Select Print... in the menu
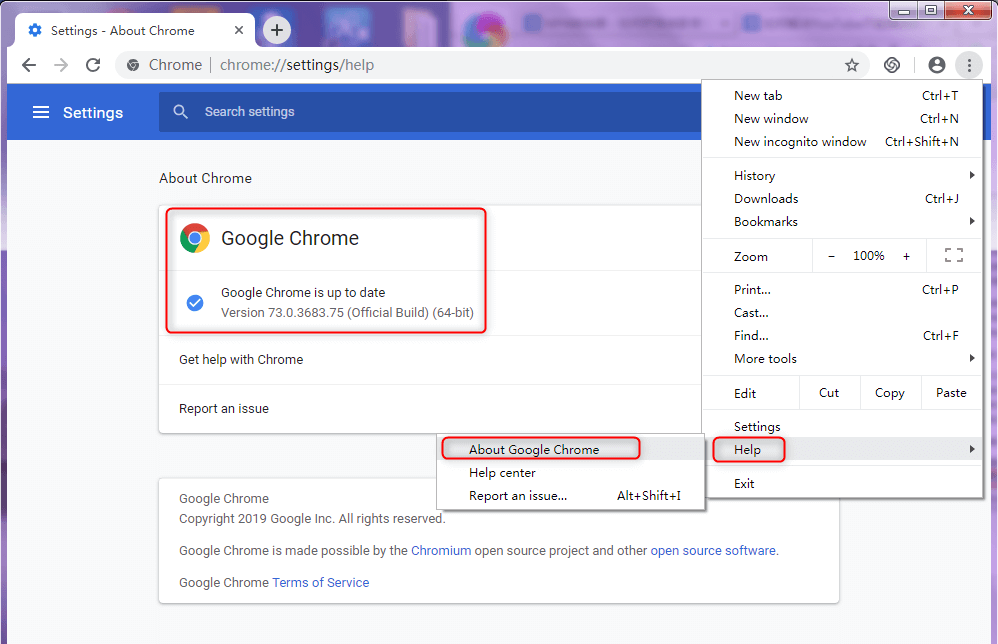Image resolution: width=998 pixels, height=644 pixels. 843,290
